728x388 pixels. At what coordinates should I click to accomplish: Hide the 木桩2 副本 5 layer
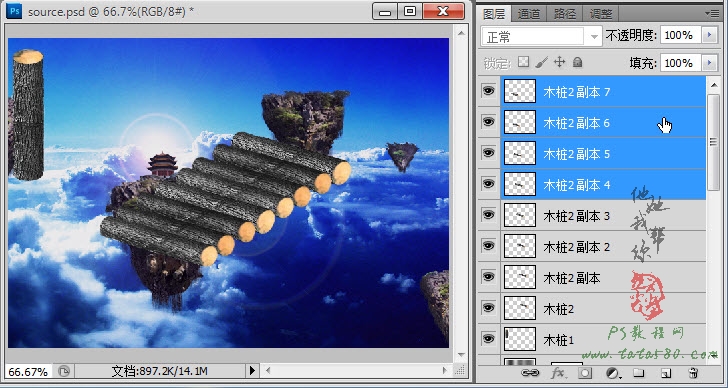click(x=488, y=153)
